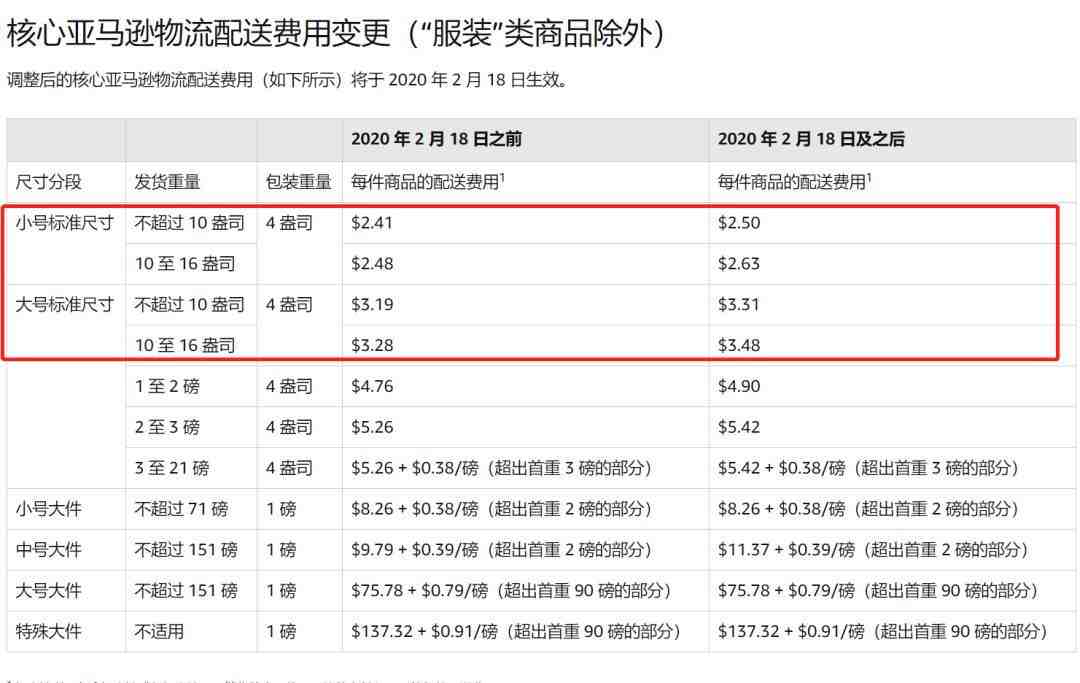Click the $4.76 fee value
This screenshot has height=683, width=1080.
click(372, 386)
